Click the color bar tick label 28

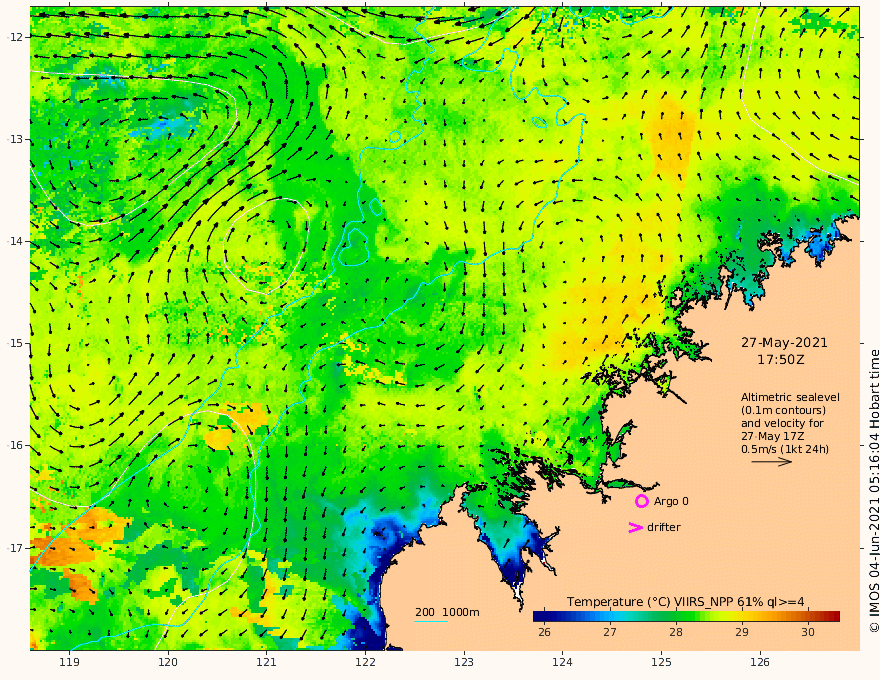[675, 632]
